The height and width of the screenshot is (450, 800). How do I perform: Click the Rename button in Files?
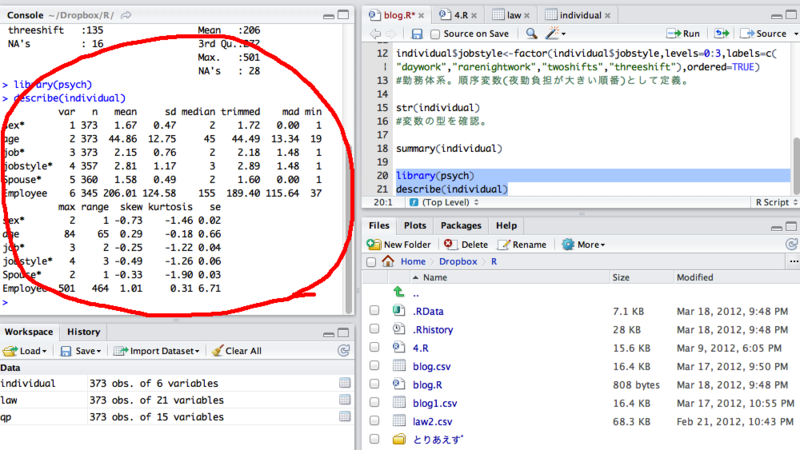522,244
